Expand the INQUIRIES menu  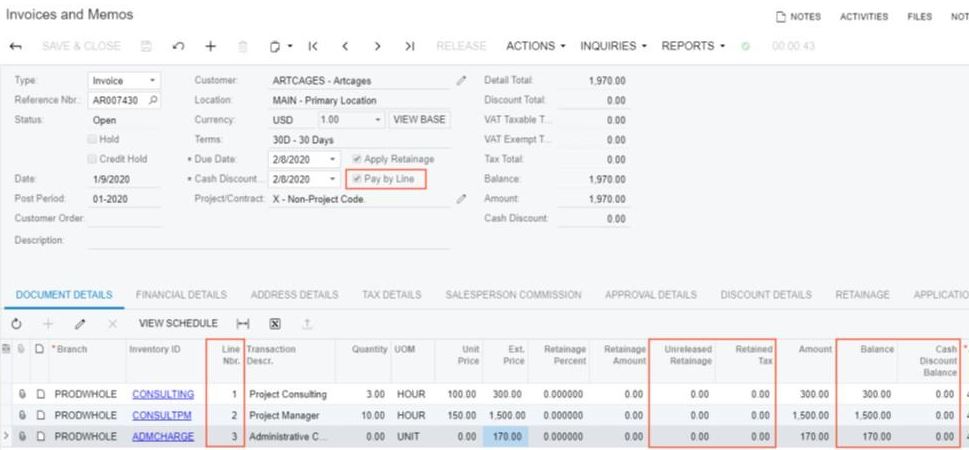pos(614,46)
